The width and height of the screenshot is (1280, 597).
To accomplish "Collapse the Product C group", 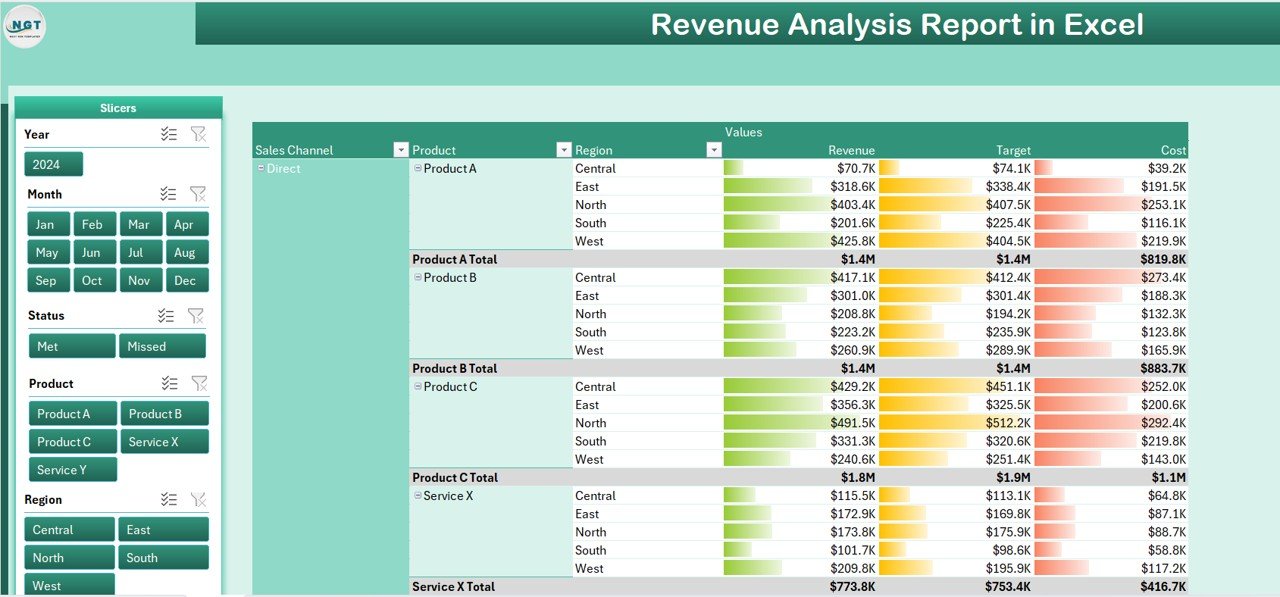I will 418,386.
